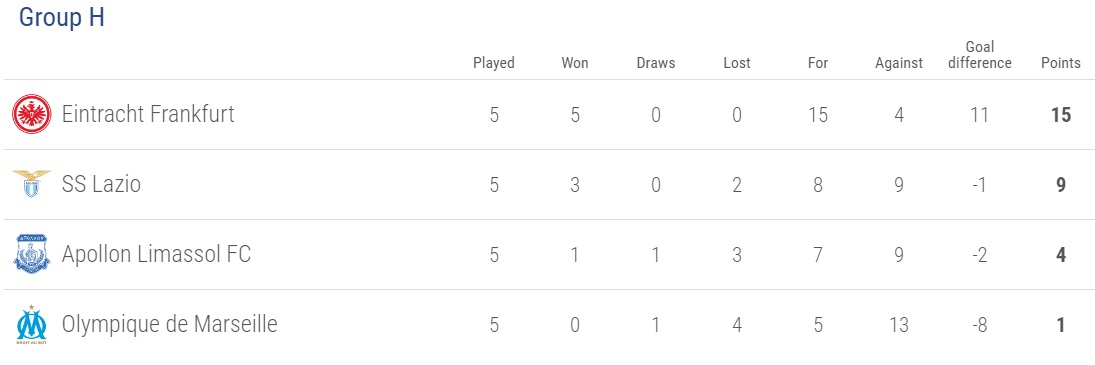Click the For column header

pos(818,63)
